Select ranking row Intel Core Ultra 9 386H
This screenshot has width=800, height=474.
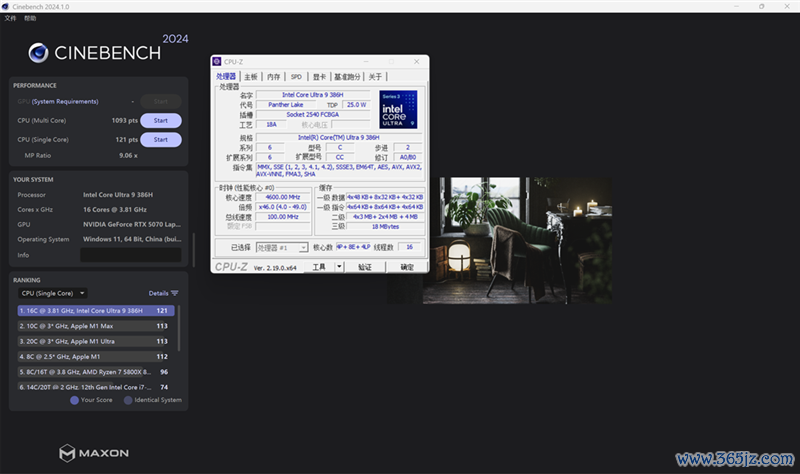(x=96, y=311)
